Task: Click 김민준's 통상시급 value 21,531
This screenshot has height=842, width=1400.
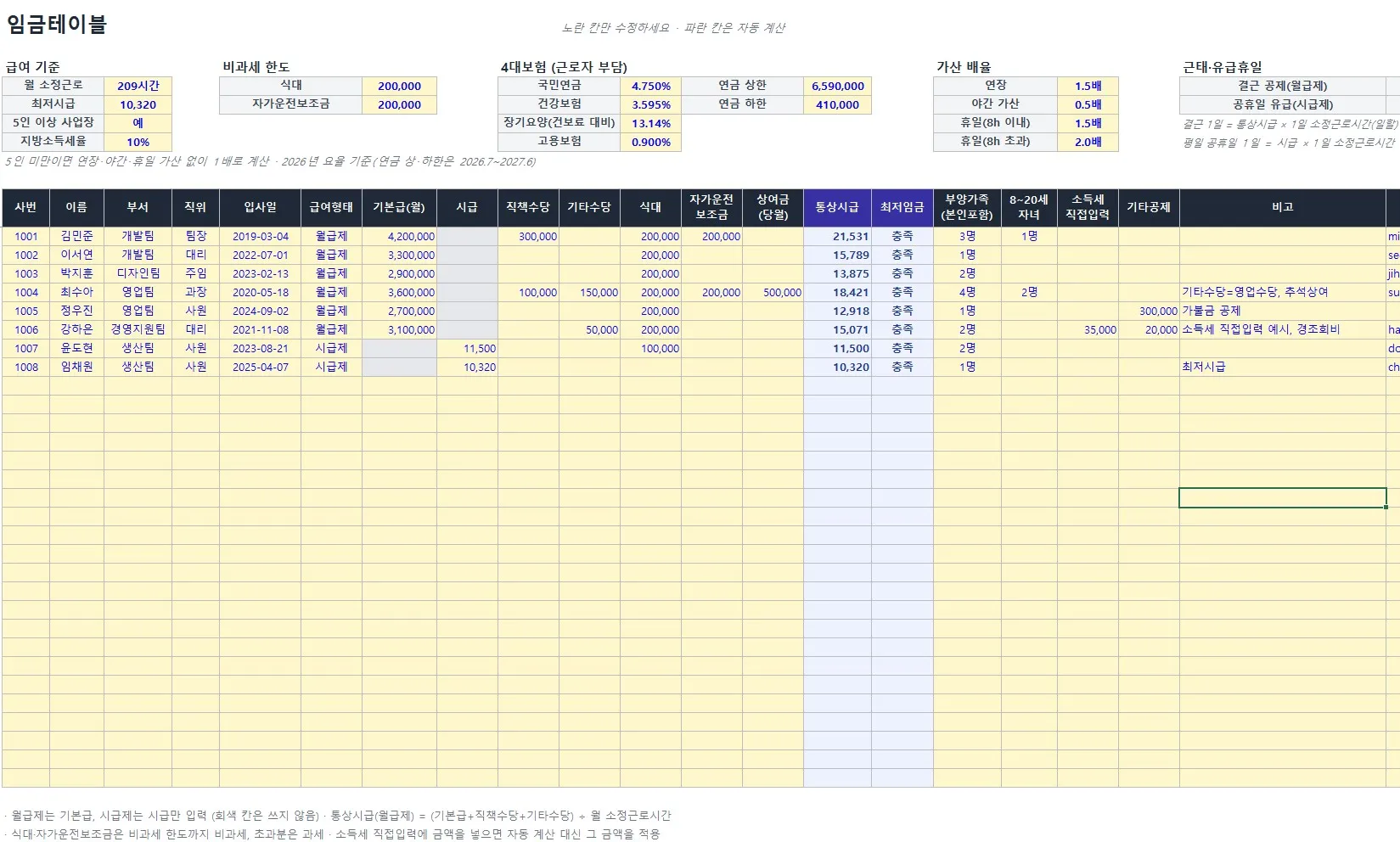Action: pyautogui.click(x=837, y=236)
